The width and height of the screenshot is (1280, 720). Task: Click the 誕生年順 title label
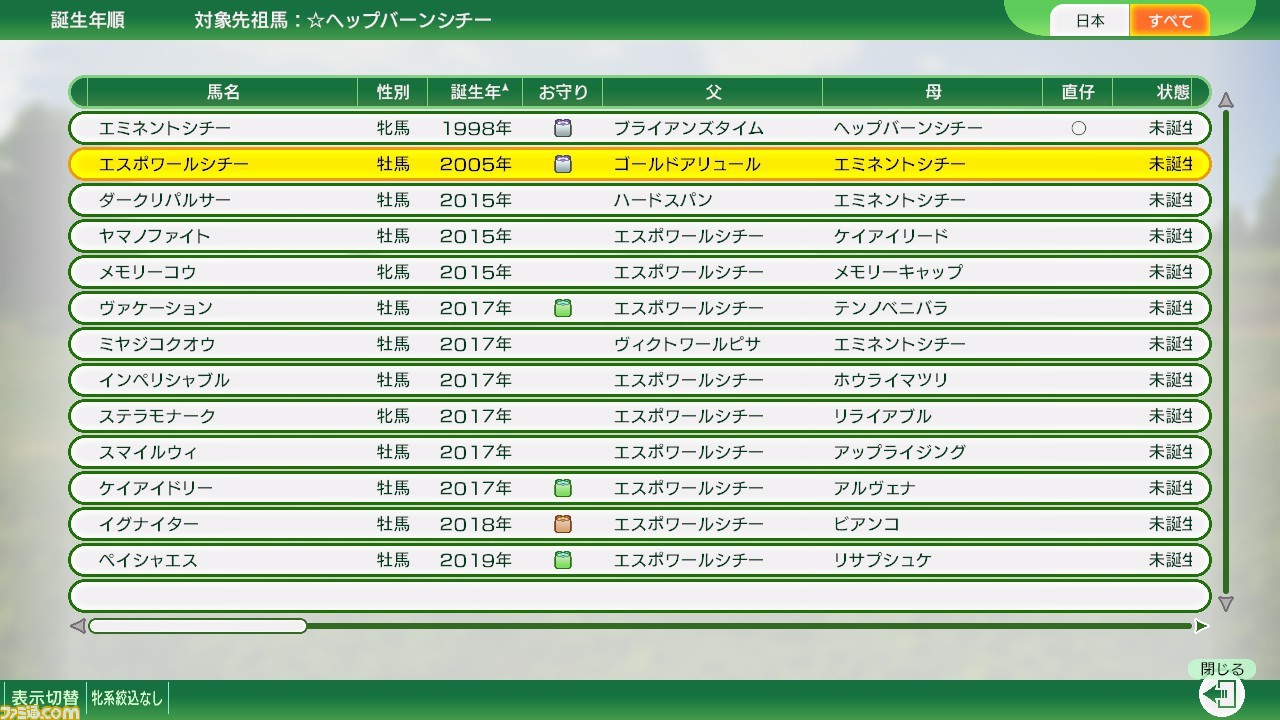click(88, 20)
